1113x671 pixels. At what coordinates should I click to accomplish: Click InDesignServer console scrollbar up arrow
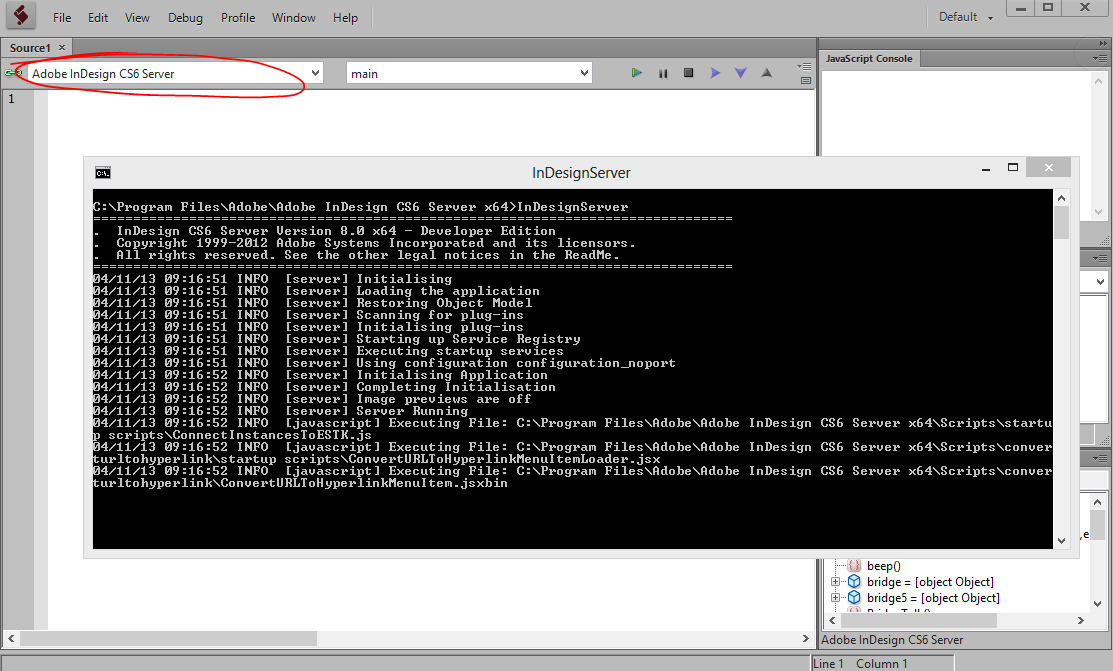point(1062,198)
